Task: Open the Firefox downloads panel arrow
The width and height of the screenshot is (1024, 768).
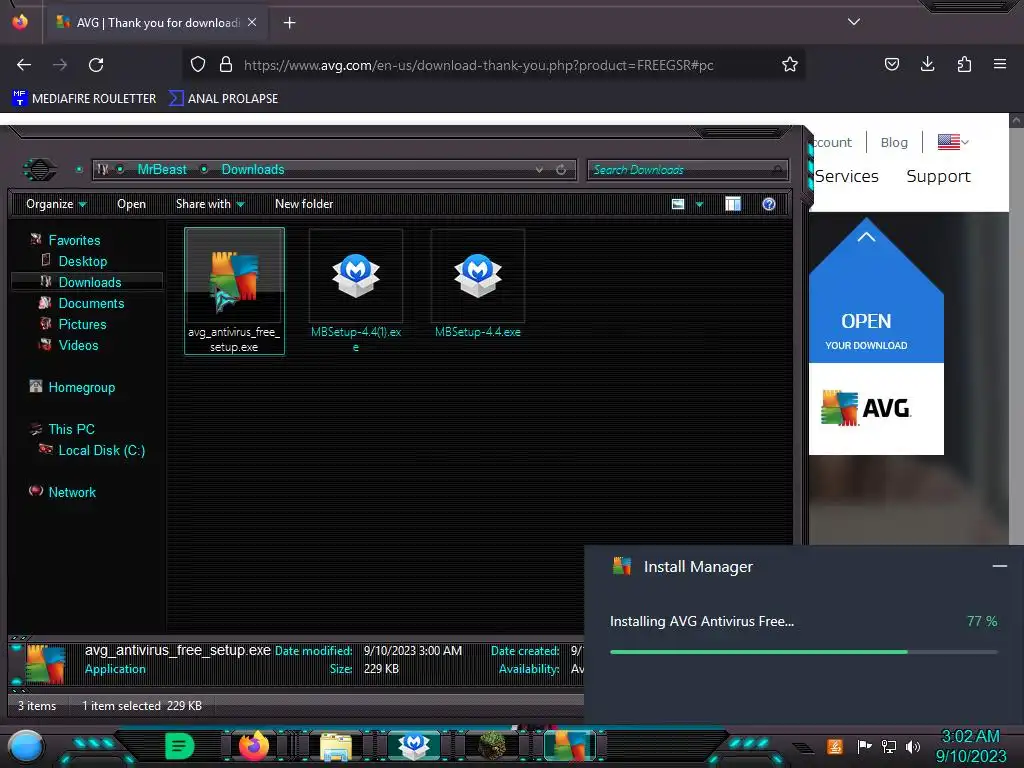Action: [927, 64]
